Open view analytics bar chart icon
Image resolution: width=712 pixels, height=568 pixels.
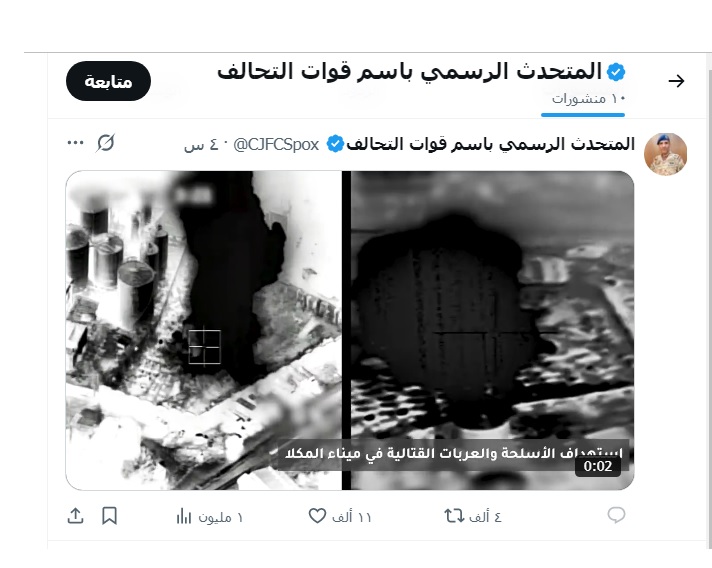pyautogui.click(x=184, y=516)
